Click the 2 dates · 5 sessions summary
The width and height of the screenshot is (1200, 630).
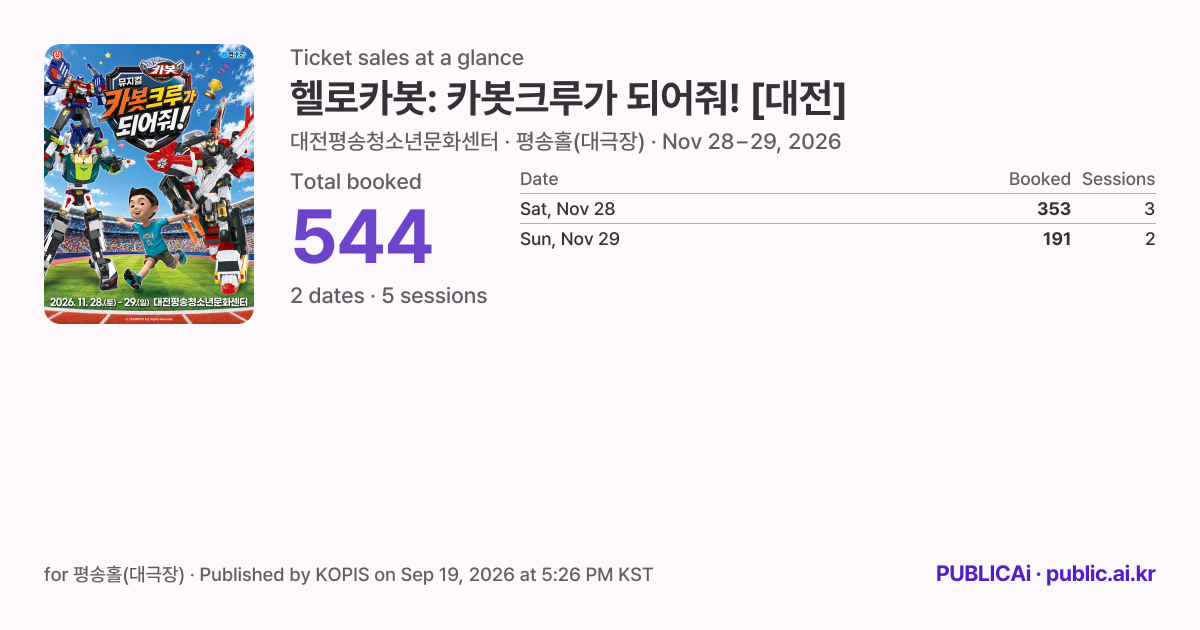click(389, 296)
